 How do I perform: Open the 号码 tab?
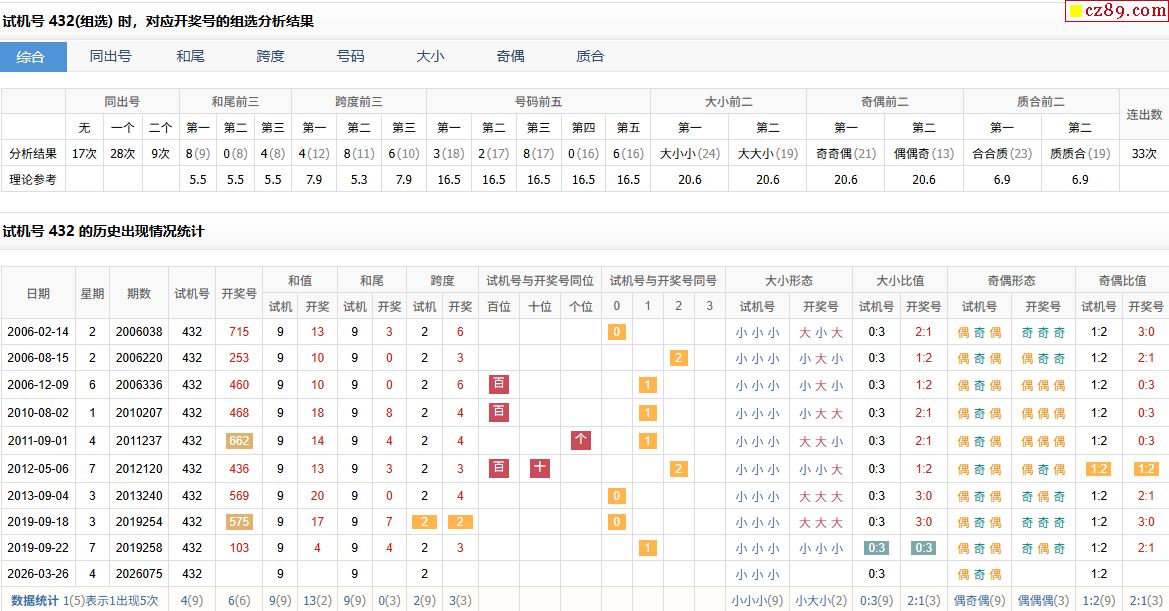click(350, 57)
